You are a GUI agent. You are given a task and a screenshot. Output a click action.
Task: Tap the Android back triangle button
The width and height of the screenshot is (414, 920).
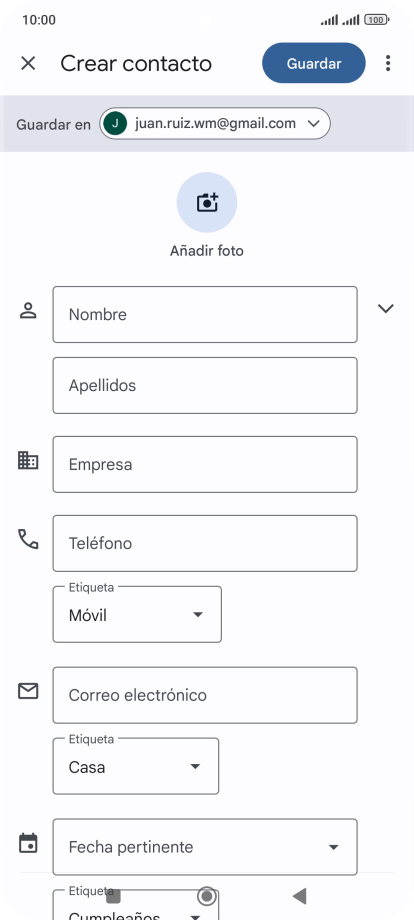pos(300,896)
